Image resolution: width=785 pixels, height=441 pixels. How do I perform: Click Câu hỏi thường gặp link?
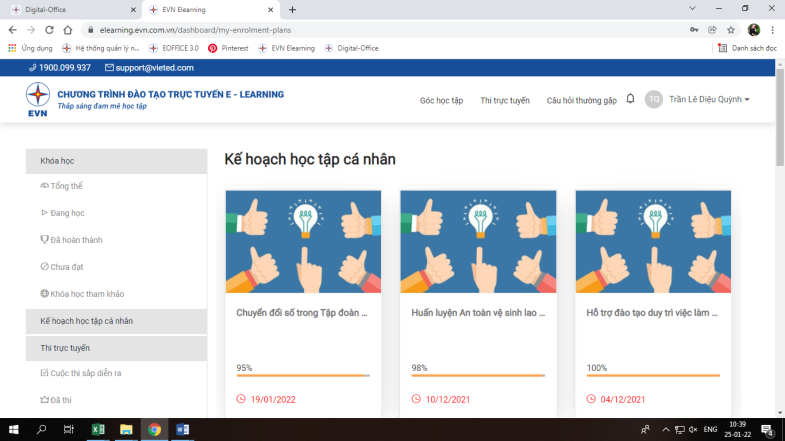[581, 100]
